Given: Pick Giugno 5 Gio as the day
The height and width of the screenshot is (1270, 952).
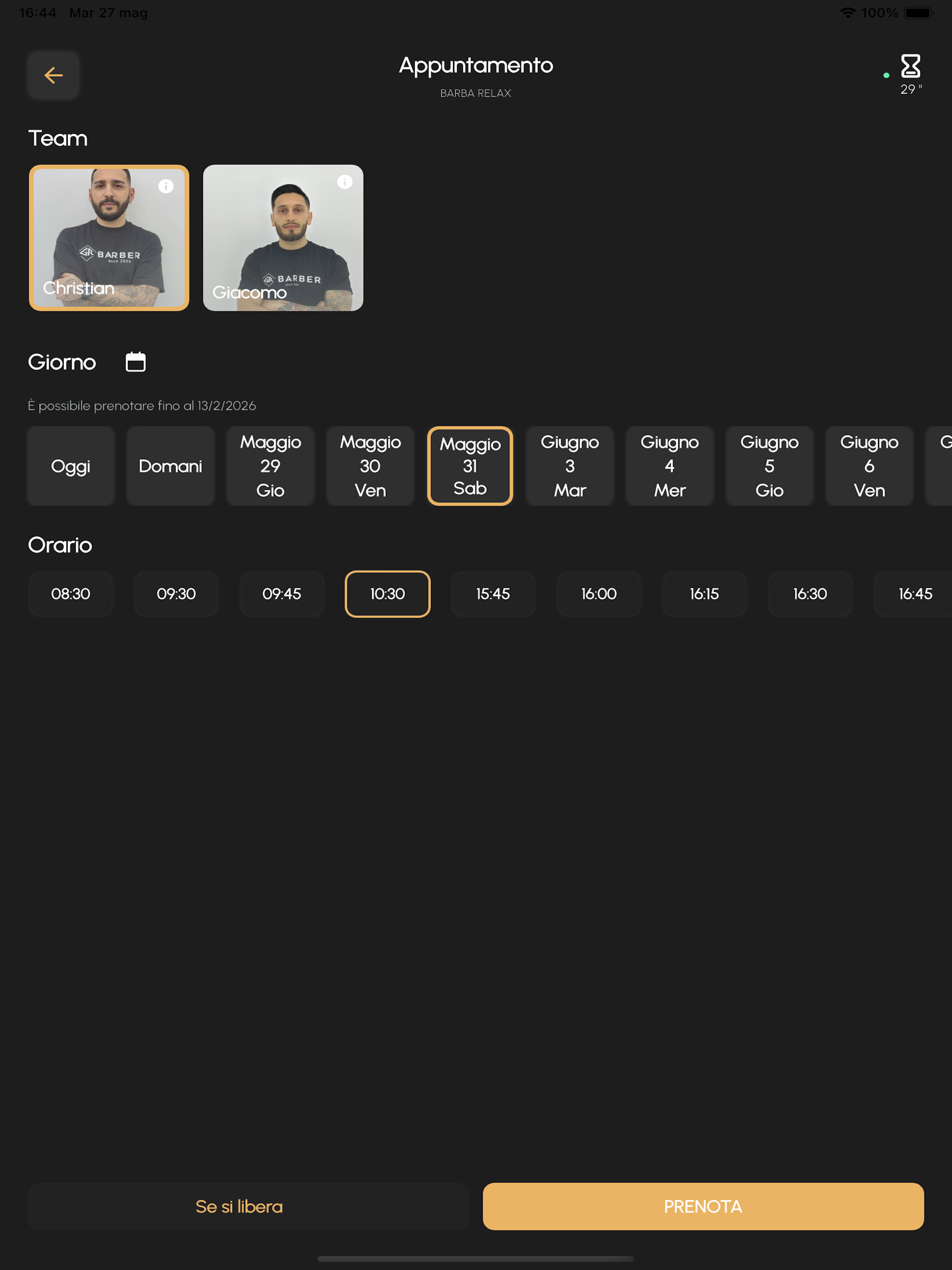Looking at the screenshot, I should (769, 466).
